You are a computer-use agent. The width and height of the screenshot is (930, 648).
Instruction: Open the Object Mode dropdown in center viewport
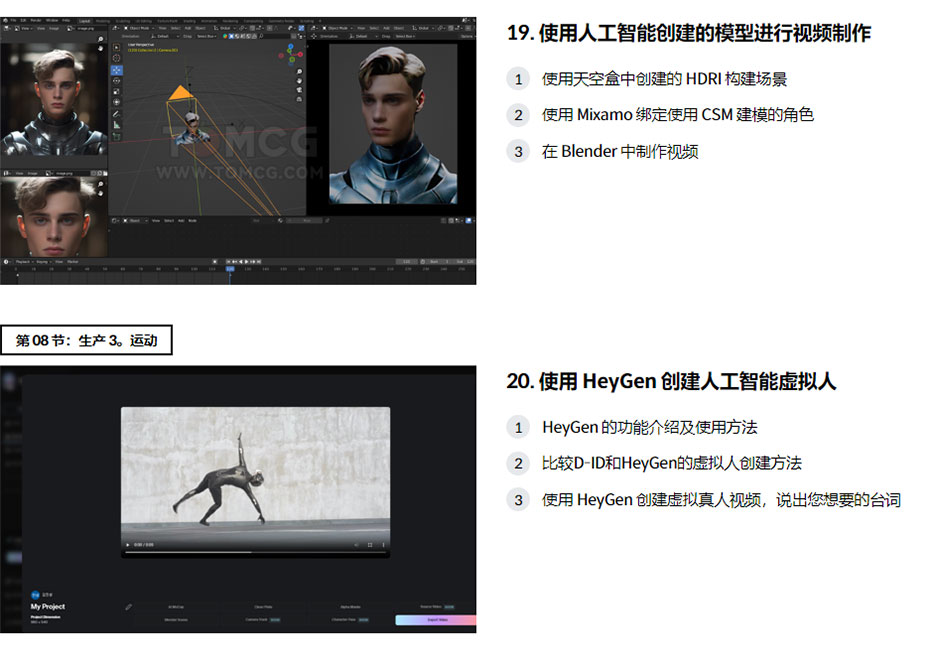tap(139, 28)
